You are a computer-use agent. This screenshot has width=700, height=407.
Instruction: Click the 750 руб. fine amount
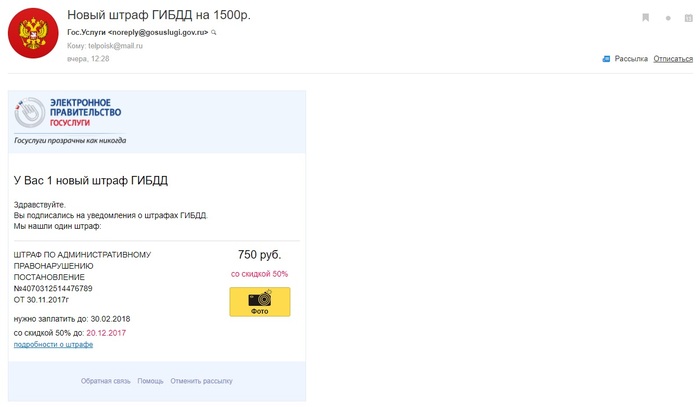[259, 255]
